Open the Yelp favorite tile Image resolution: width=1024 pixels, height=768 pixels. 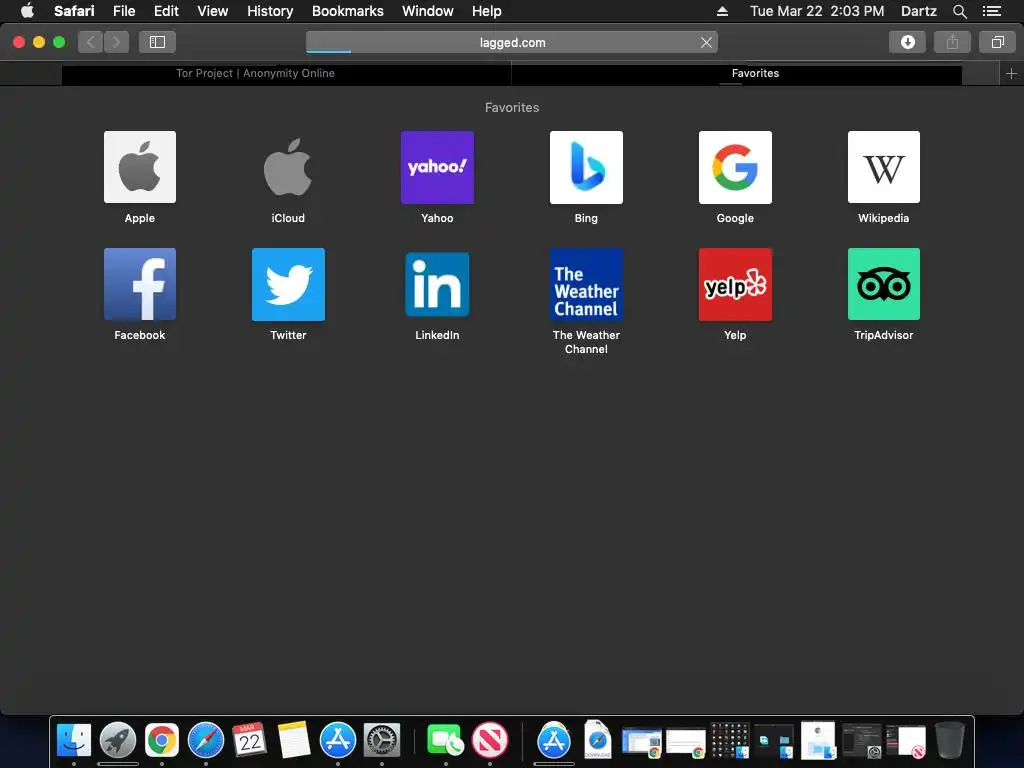735,284
